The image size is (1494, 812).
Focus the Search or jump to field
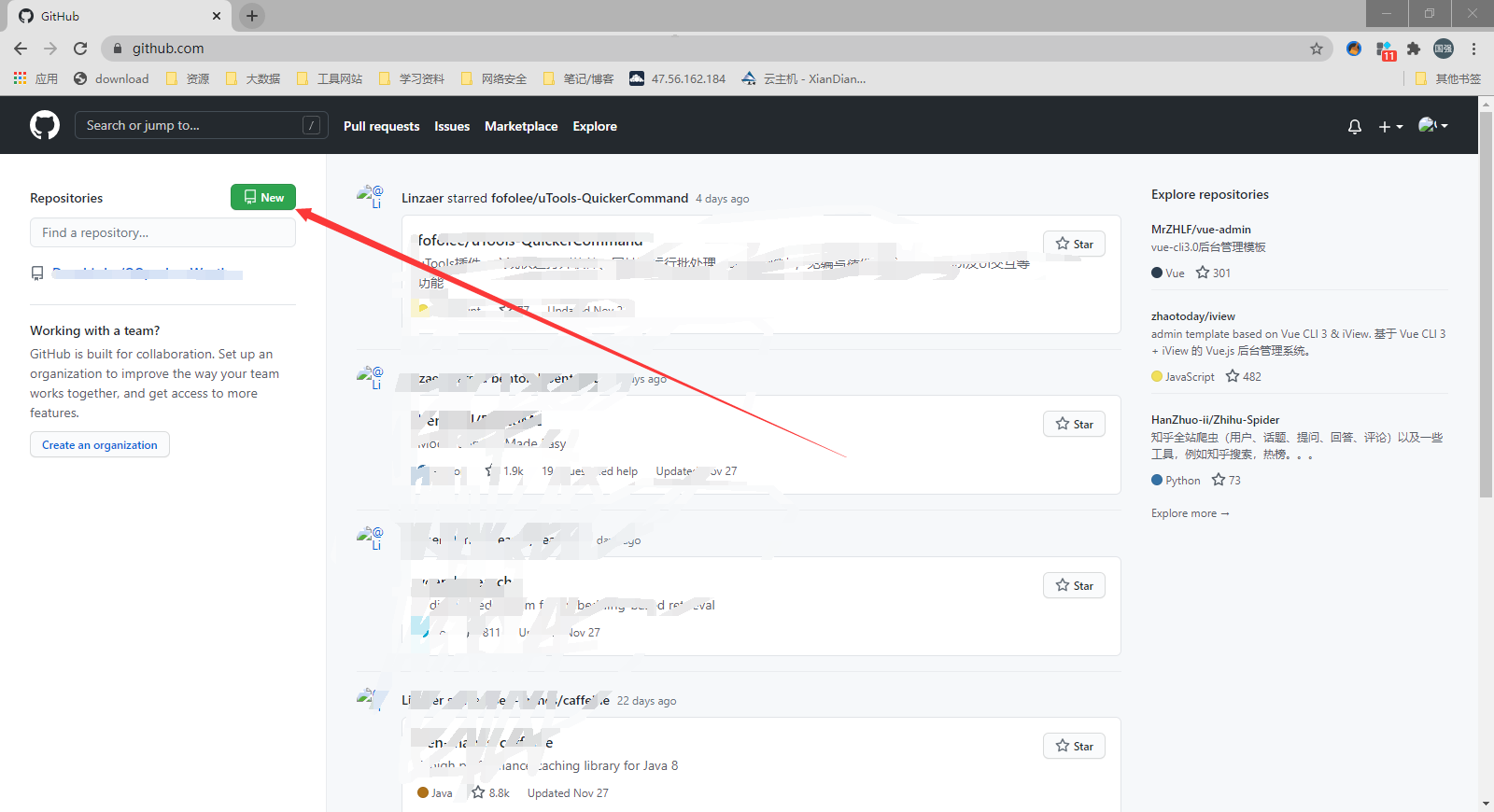point(201,125)
